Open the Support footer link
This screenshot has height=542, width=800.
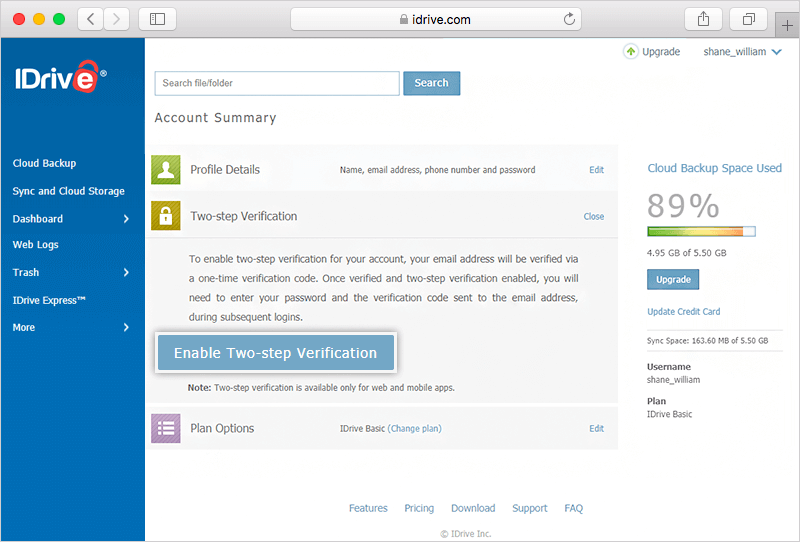[530, 508]
